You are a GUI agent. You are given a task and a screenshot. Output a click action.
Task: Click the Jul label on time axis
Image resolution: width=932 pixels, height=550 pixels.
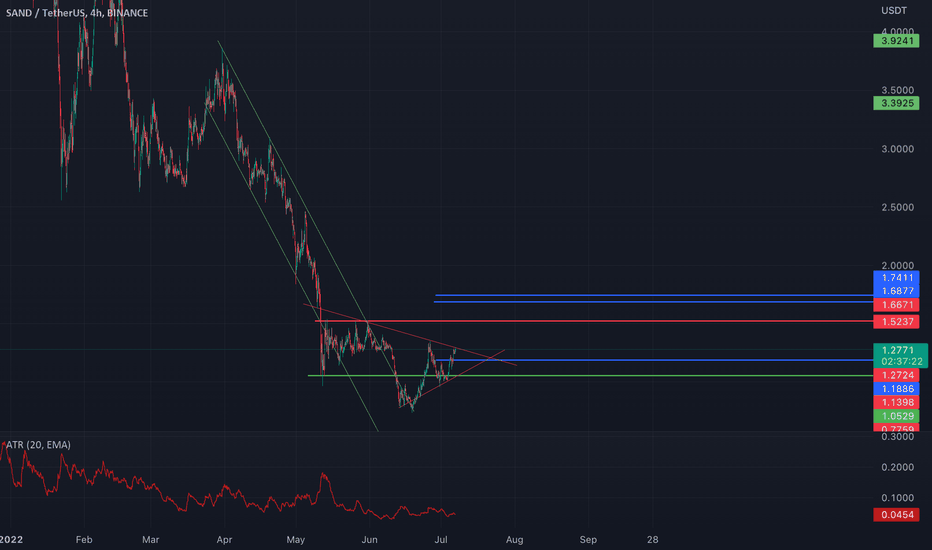(440, 540)
